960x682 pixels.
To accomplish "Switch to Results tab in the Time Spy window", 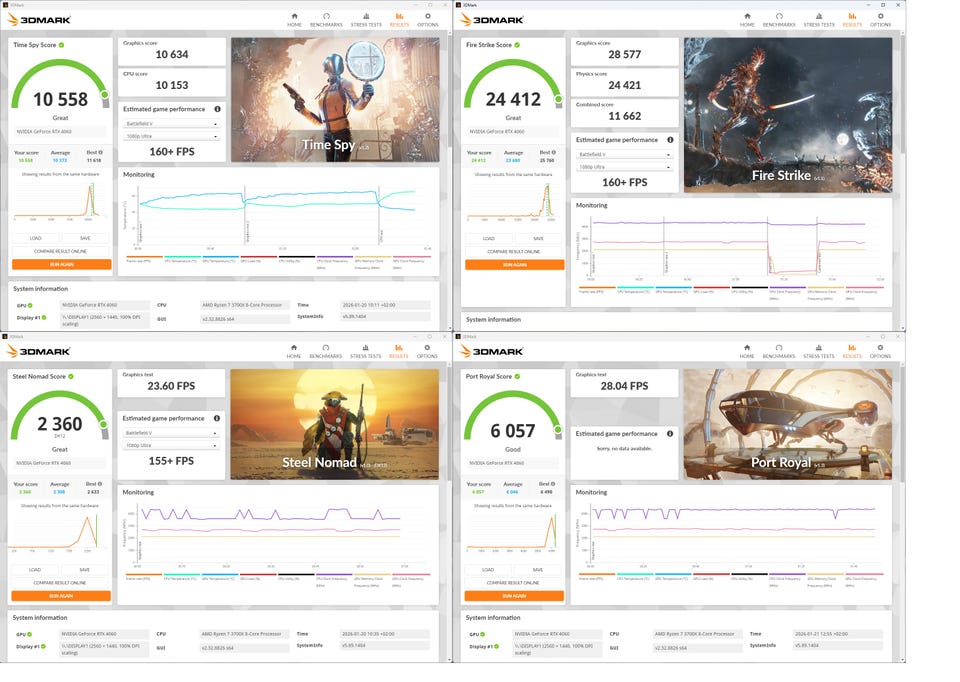I will (x=399, y=20).
